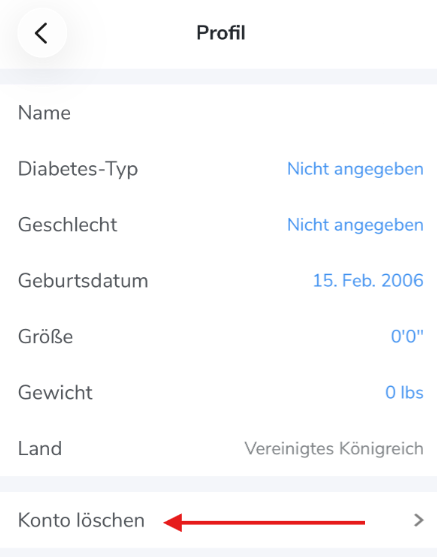Click the Geburtsdatum label
The height and width of the screenshot is (557, 437).
click(83, 281)
